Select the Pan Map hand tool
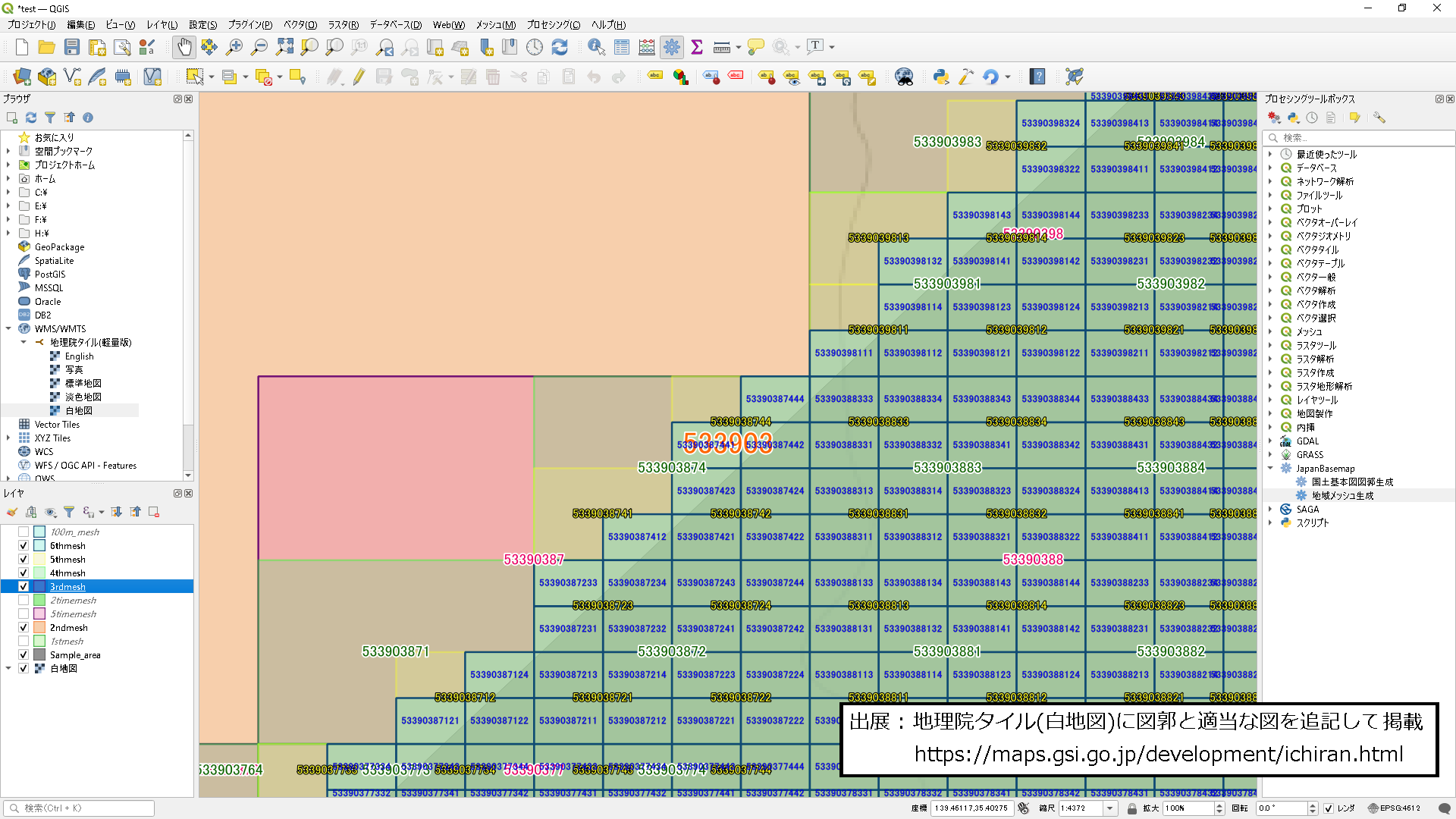Image resolution: width=1456 pixels, height=819 pixels. click(184, 47)
